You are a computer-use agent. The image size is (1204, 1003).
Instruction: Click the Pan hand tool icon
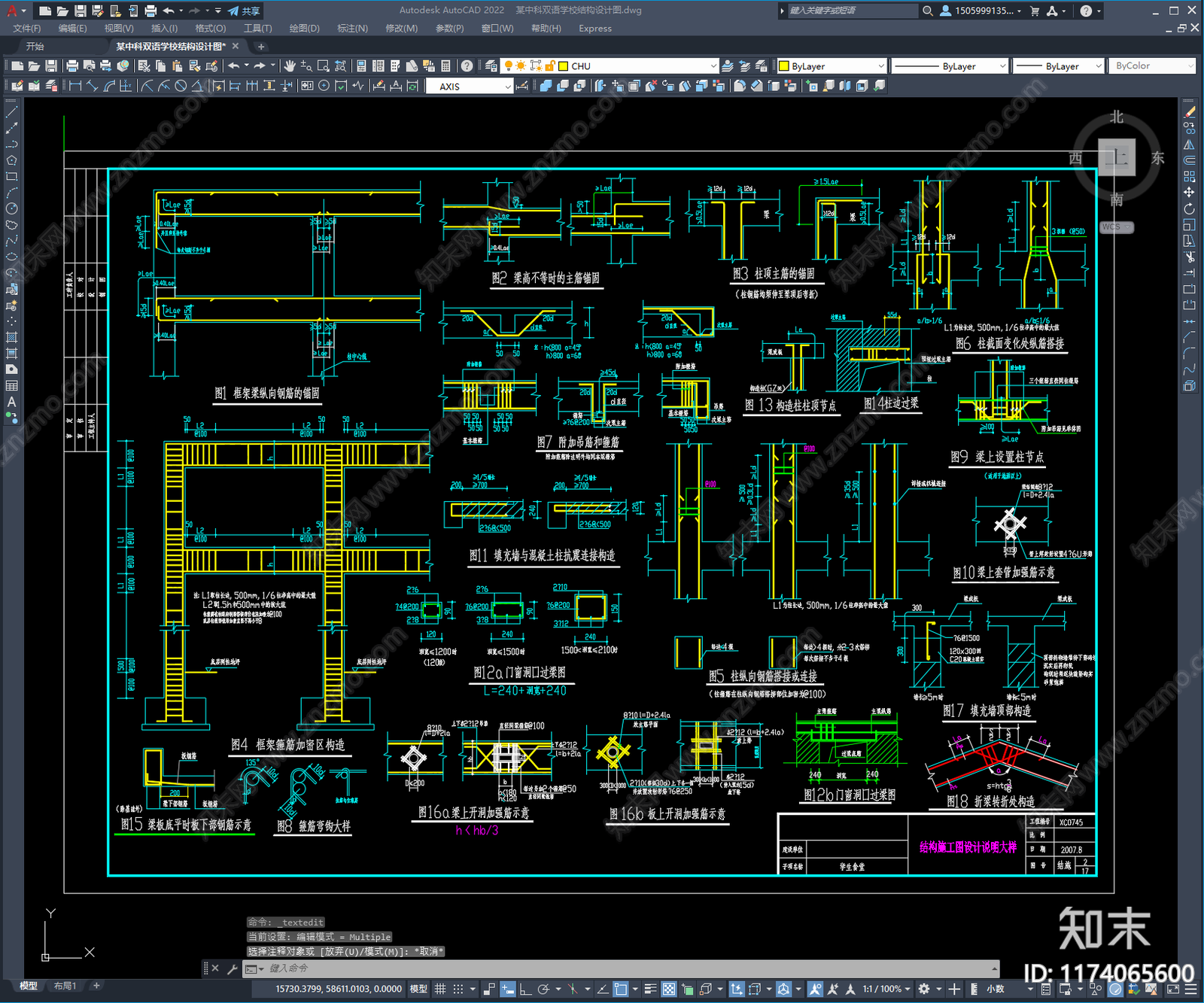pos(290,66)
